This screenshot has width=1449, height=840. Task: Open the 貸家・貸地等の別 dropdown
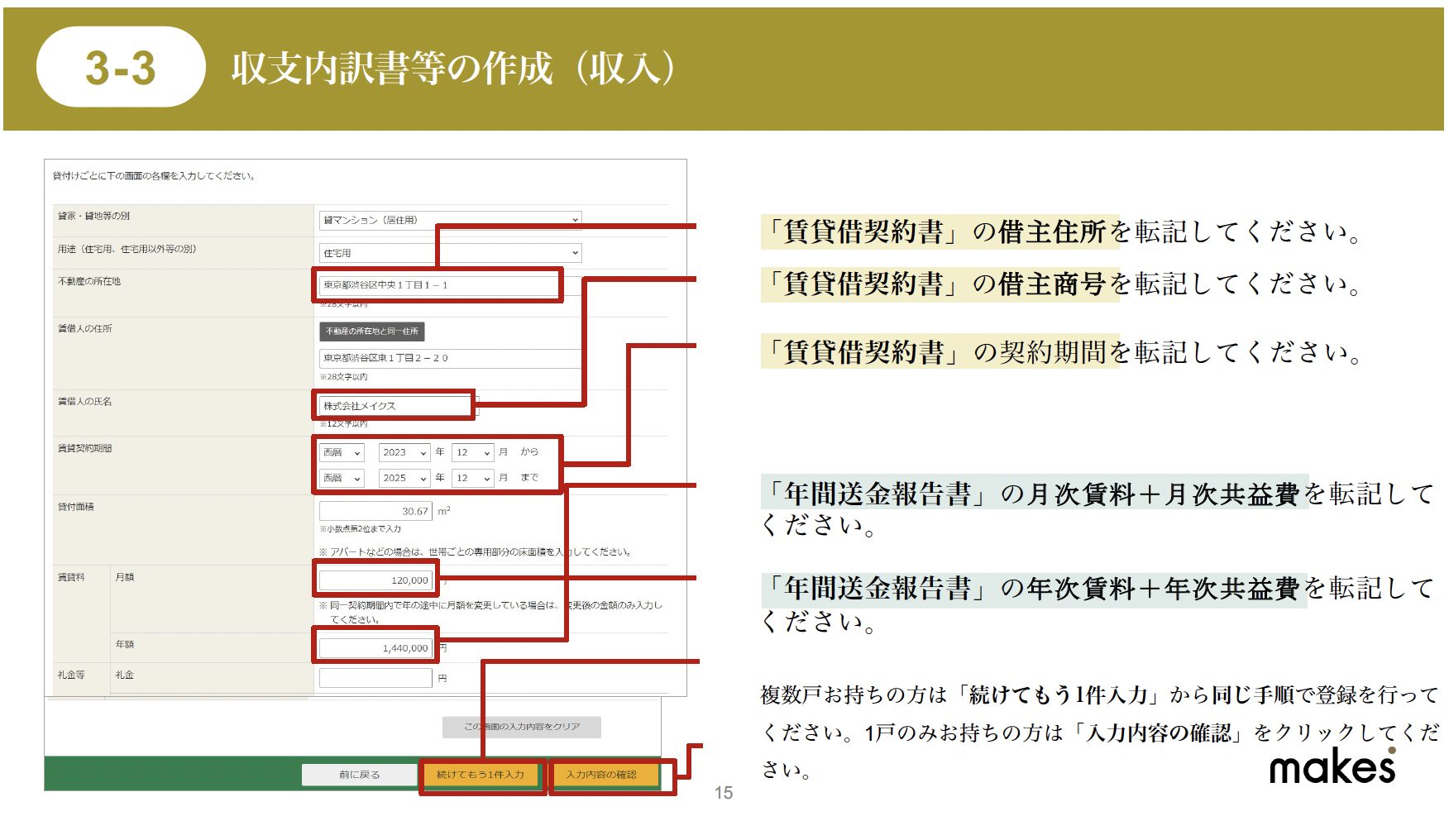(450, 220)
